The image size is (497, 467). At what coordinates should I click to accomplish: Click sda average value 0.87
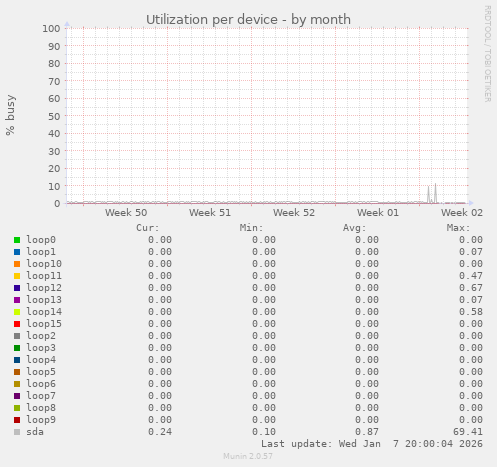367,432
